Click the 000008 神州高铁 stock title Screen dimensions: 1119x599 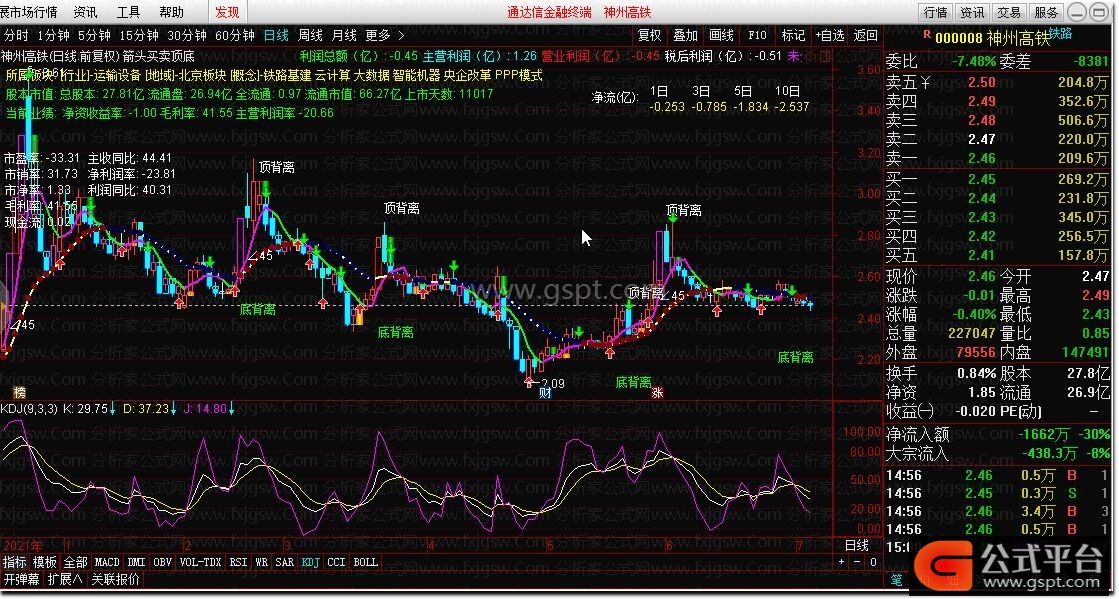coord(993,39)
